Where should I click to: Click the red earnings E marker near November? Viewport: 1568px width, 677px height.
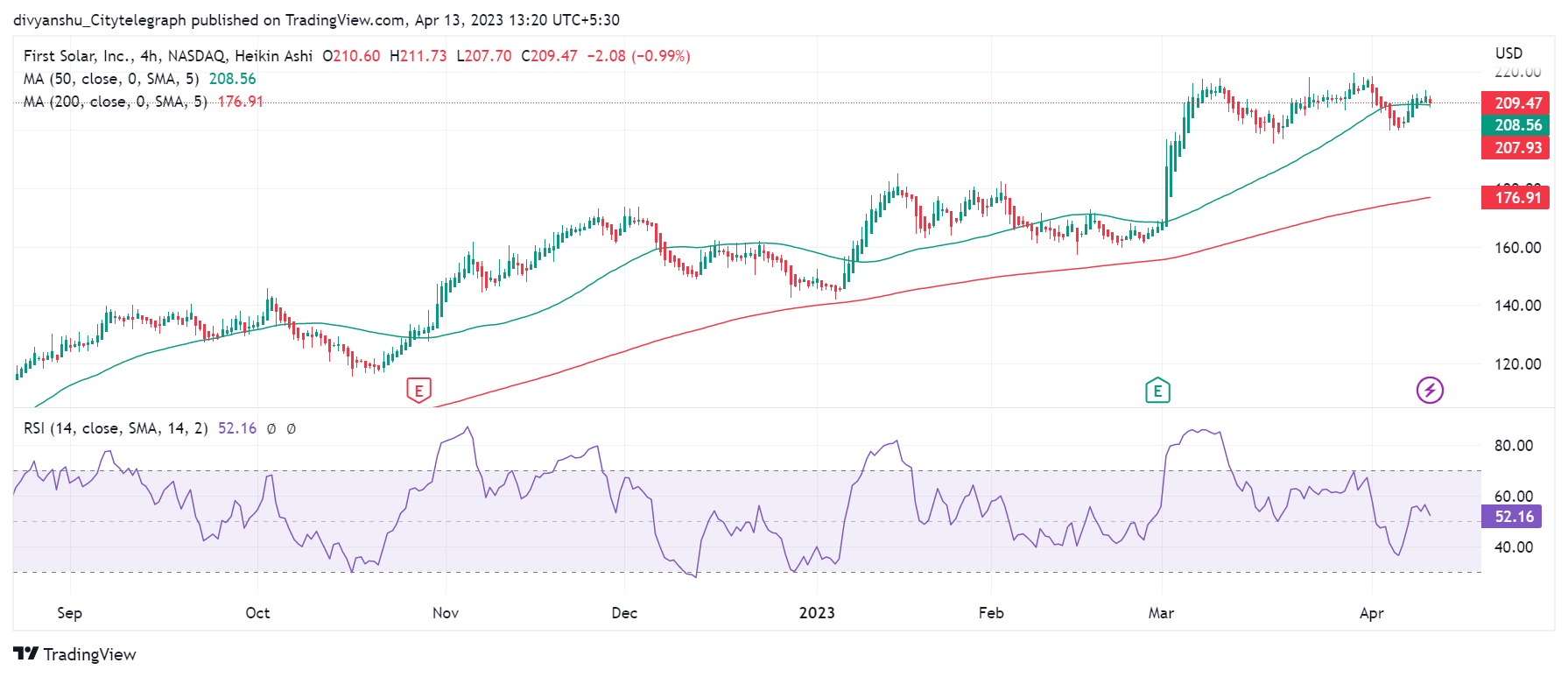pos(419,391)
